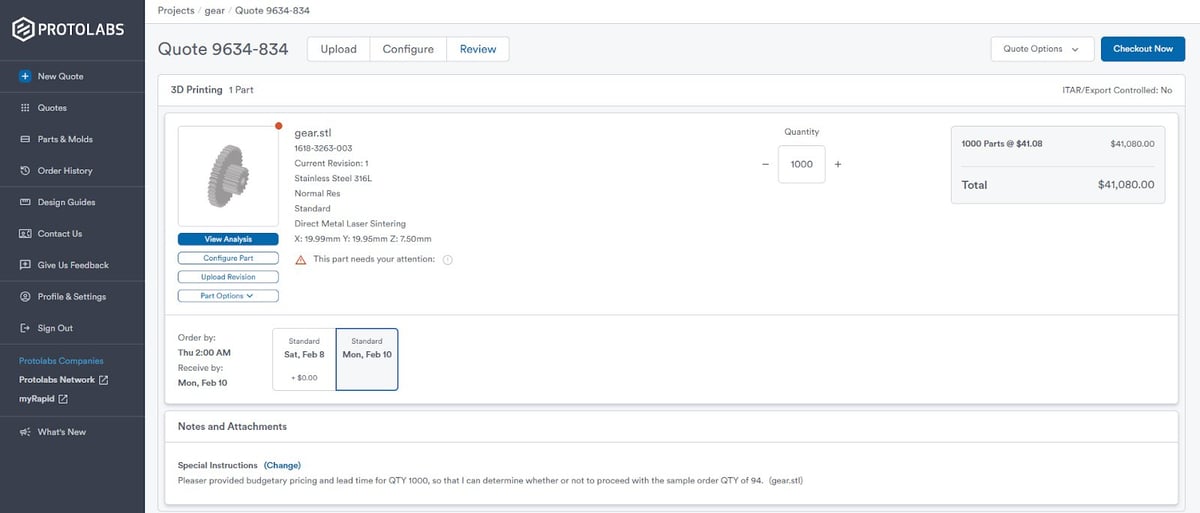Screen dimensions: 1200x513
Task: Click Projects in the breadcrumb
Action: point(176,10)
